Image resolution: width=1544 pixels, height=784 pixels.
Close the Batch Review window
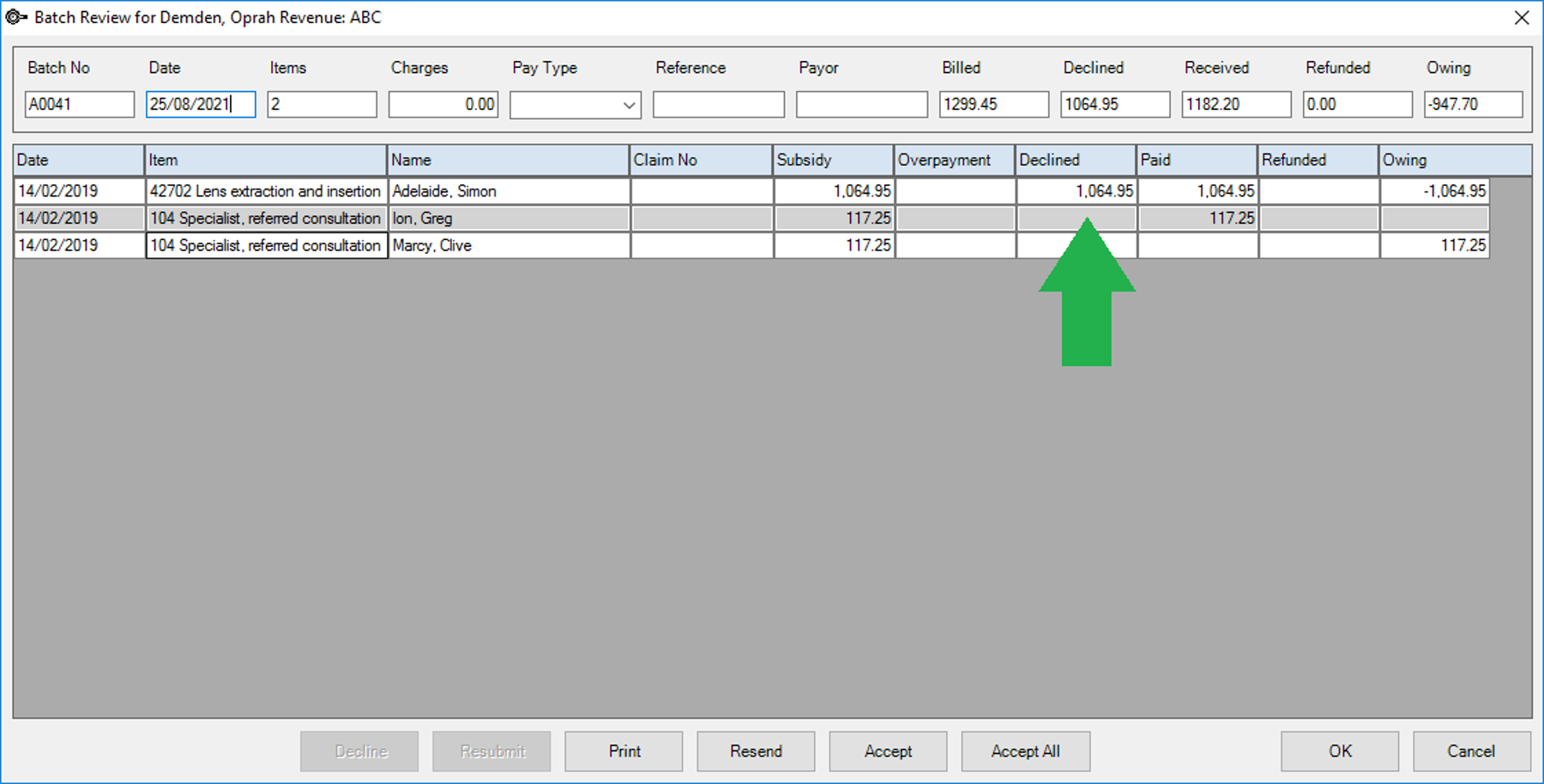tap(1522, 17)
